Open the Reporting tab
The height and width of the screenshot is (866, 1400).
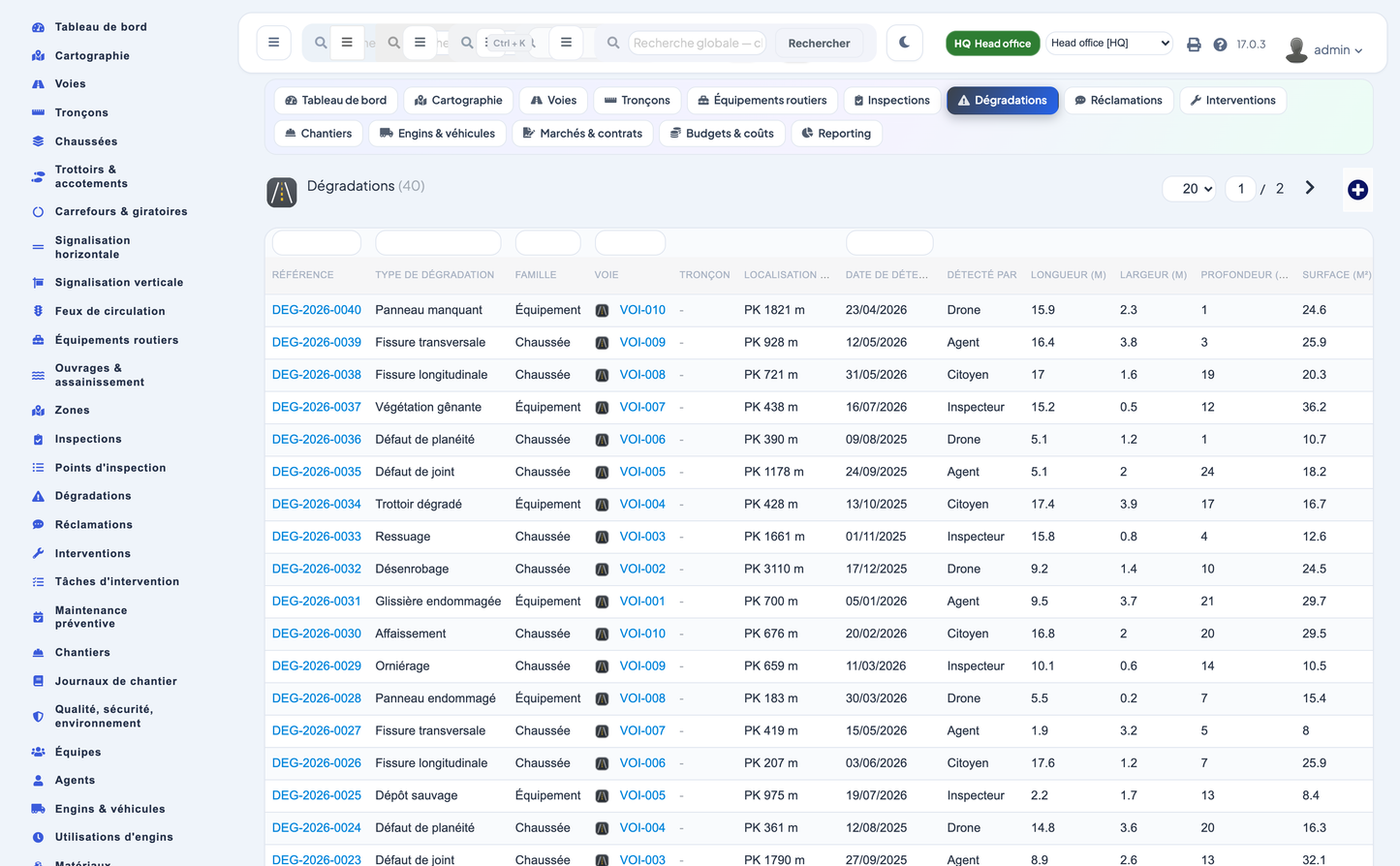pos(836,133)
